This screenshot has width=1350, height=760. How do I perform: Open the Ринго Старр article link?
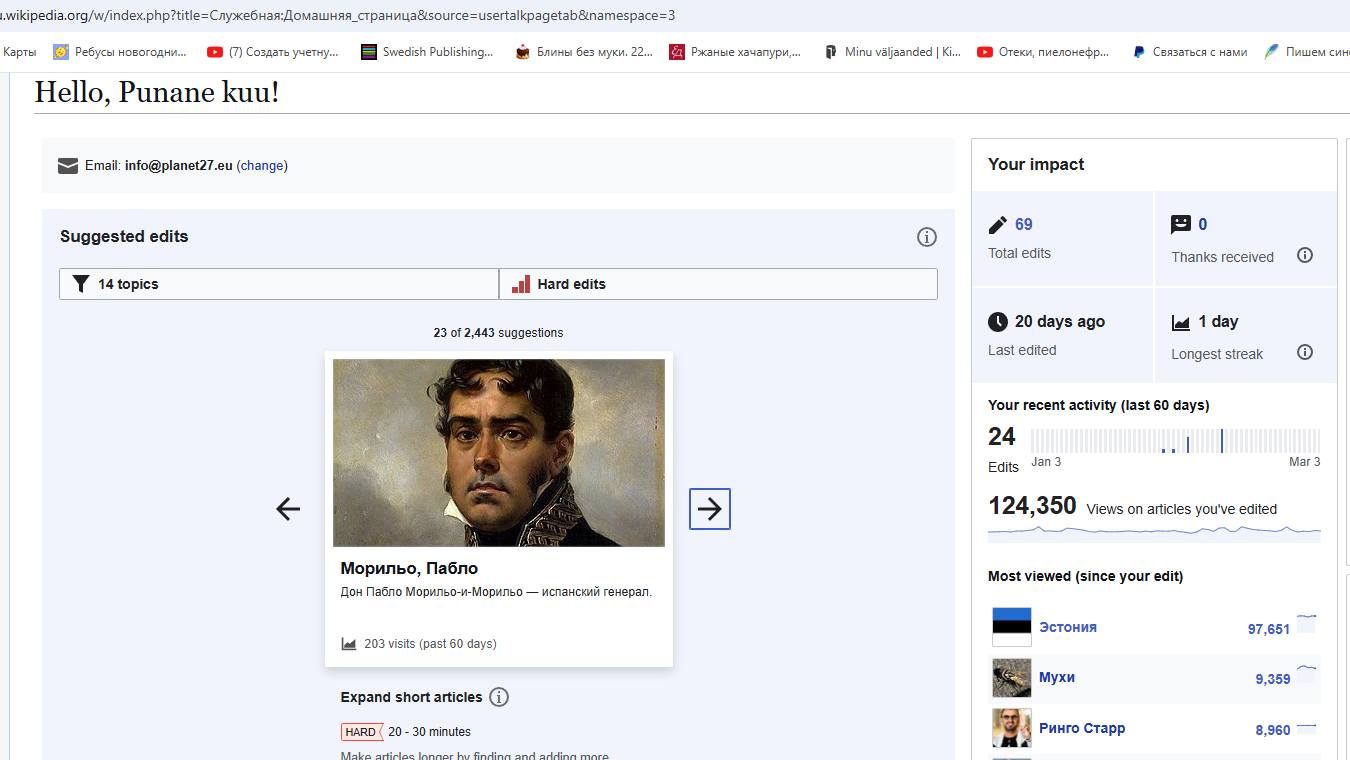coord(1081,728)
